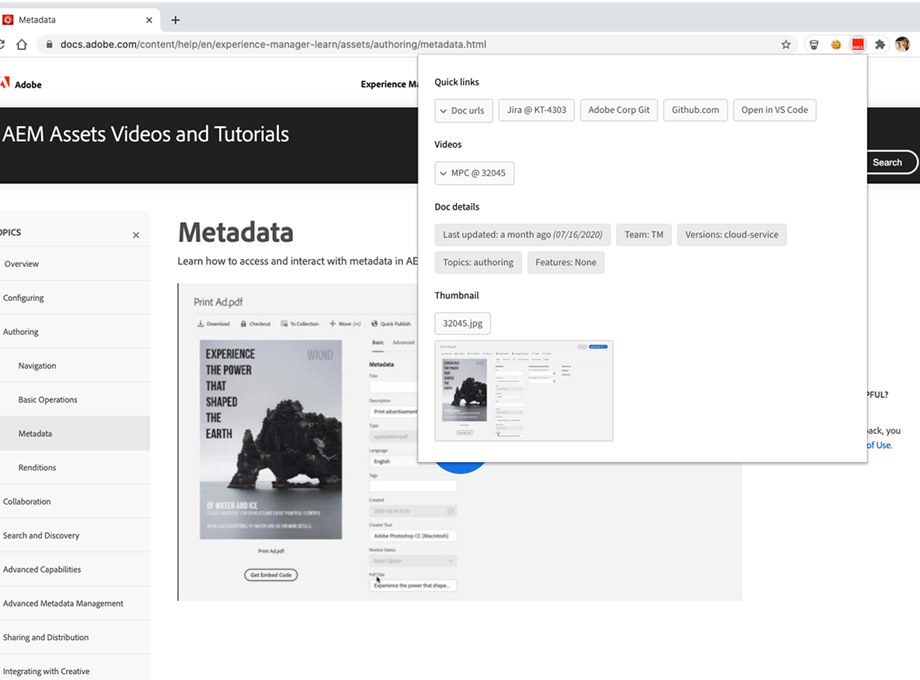
Task: Expand the MPC @ 32045 dropdown
Action: [x=474, y=173]
